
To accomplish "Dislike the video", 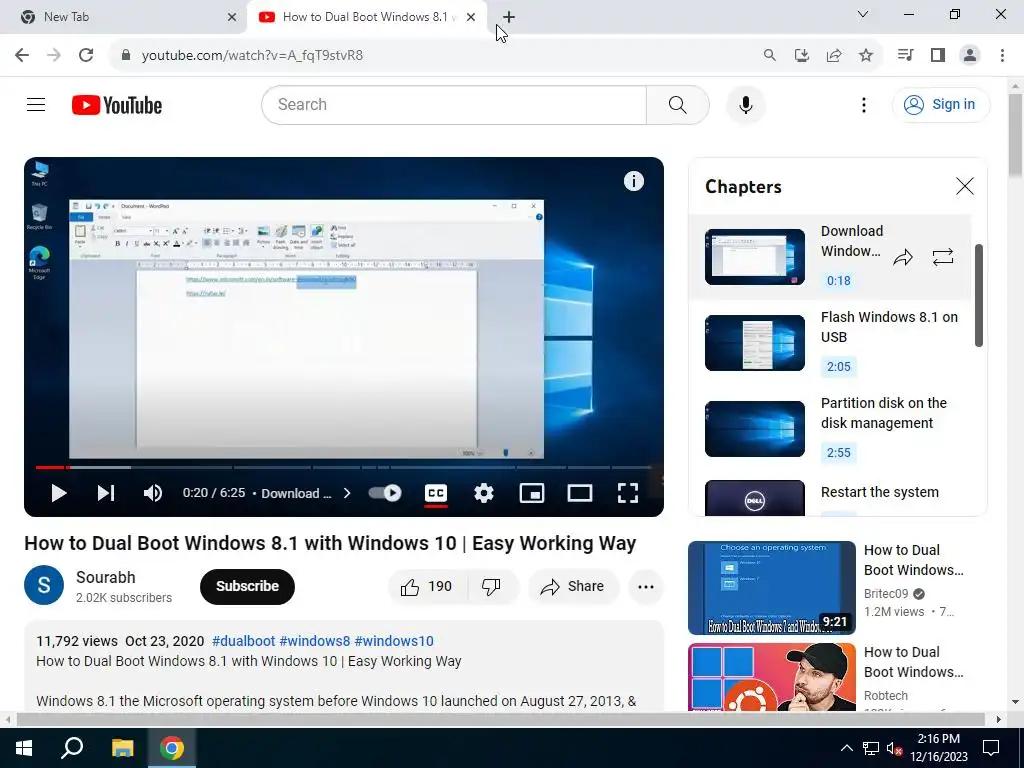I will [492, 586].
